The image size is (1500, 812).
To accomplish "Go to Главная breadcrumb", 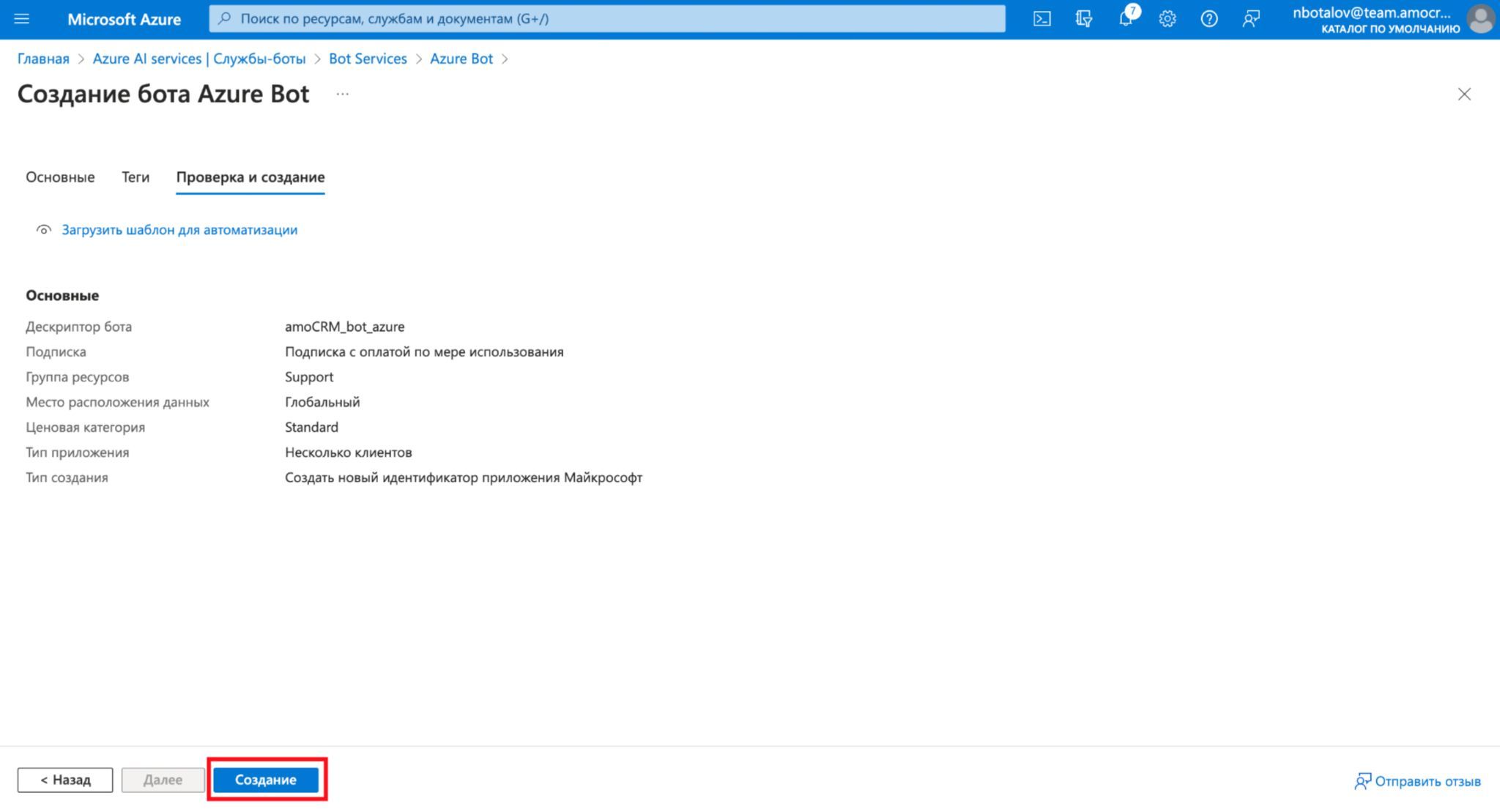I will pos(43,59).
